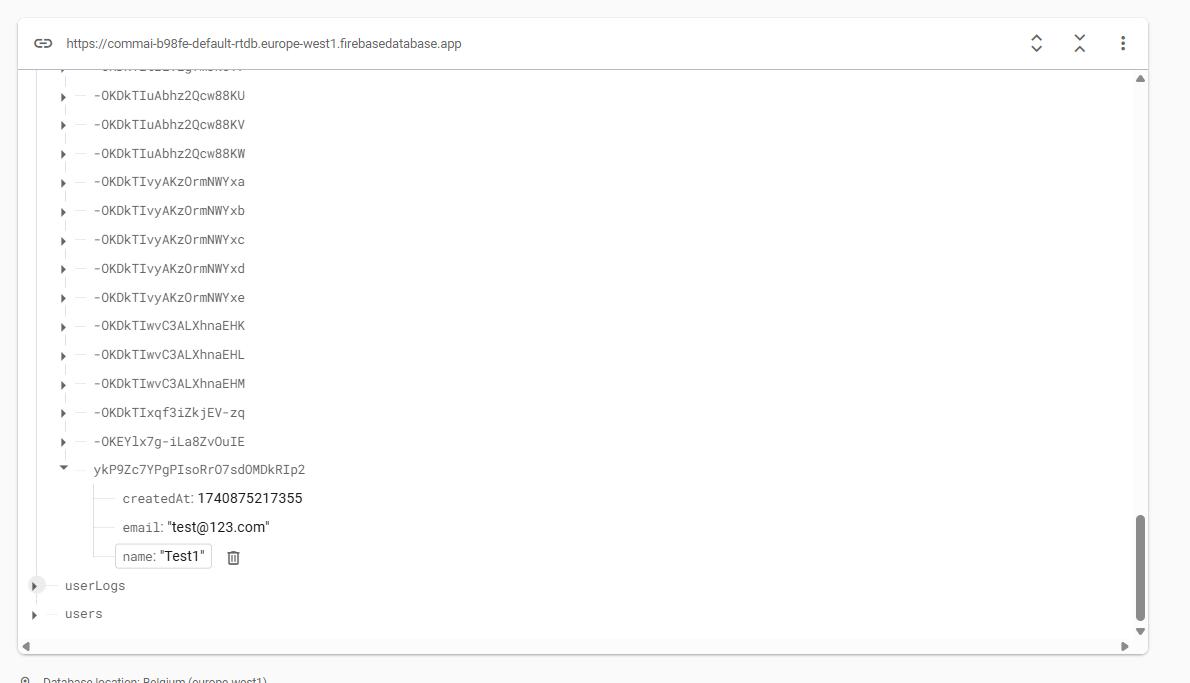Click the horizontal scroll right arrow

click(1125, 646)
